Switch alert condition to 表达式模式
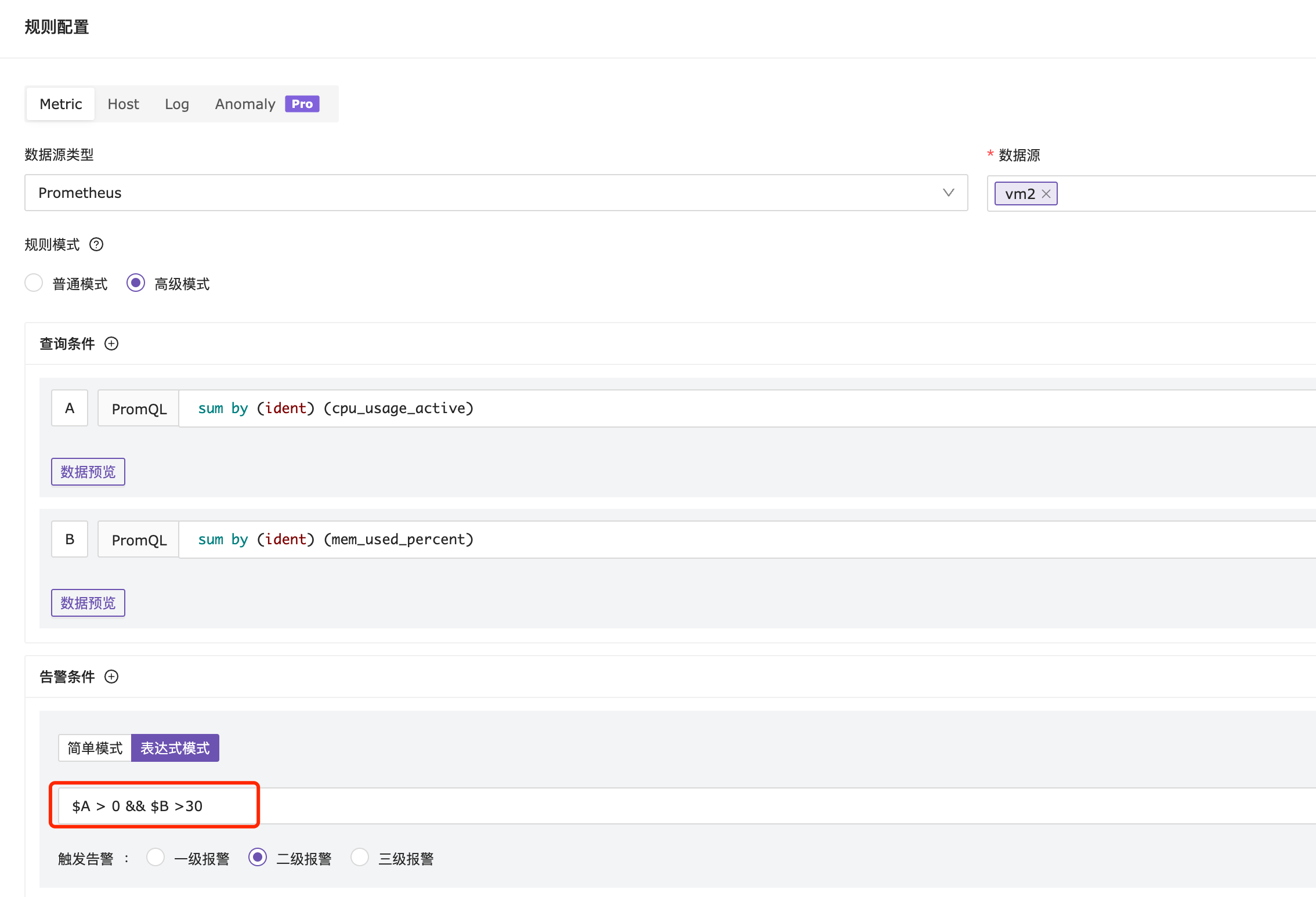 tap(175, 748)
